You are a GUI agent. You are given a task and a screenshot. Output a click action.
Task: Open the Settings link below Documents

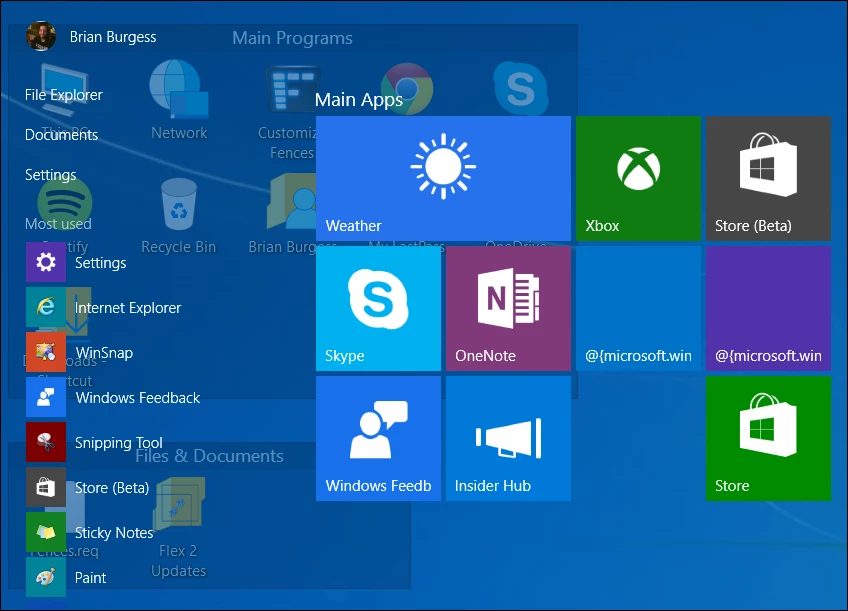tap(50, 175)
